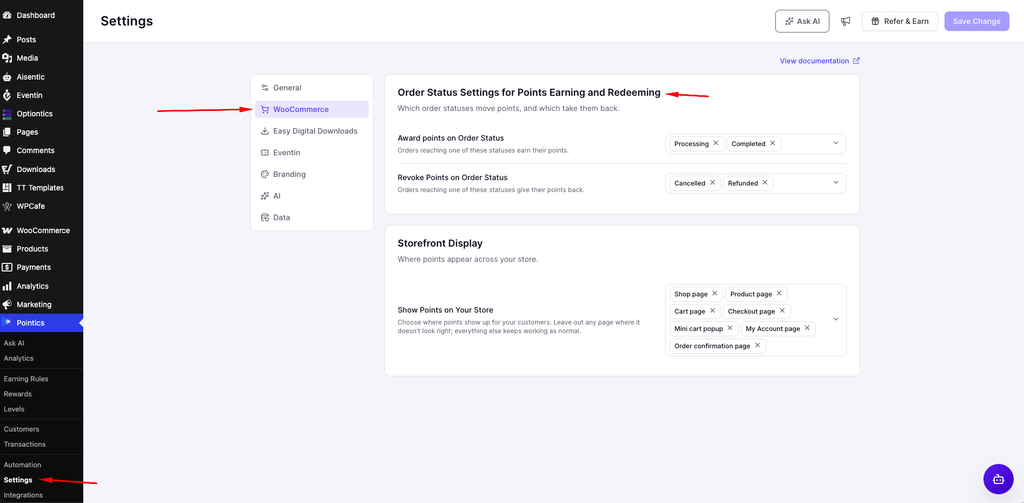This screenshot has height=503, width=1024.
Task: Expand the Show Points on Your Store dropdown
Action: [835, 319]
